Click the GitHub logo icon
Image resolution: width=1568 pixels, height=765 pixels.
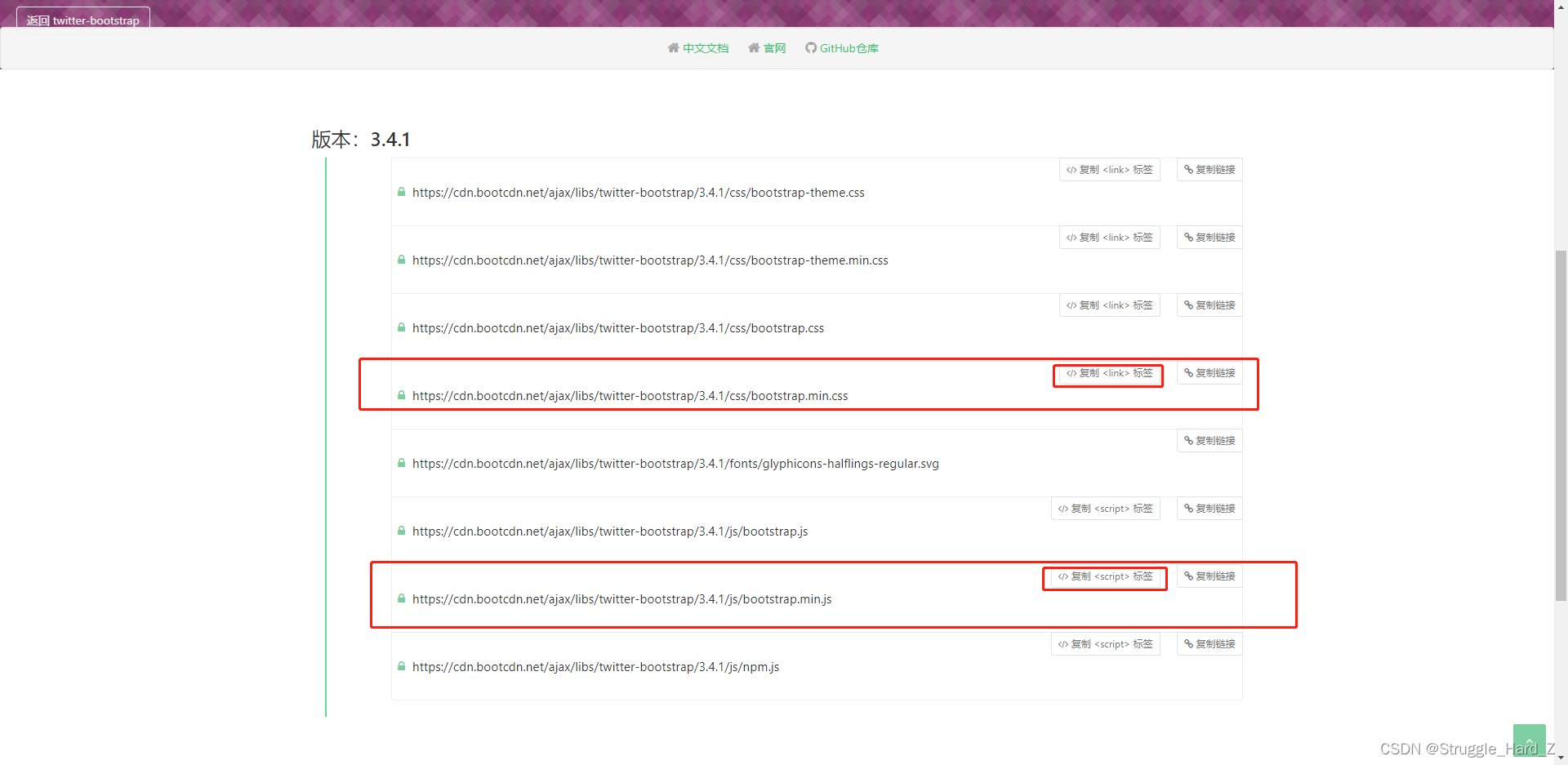point(810,48)
